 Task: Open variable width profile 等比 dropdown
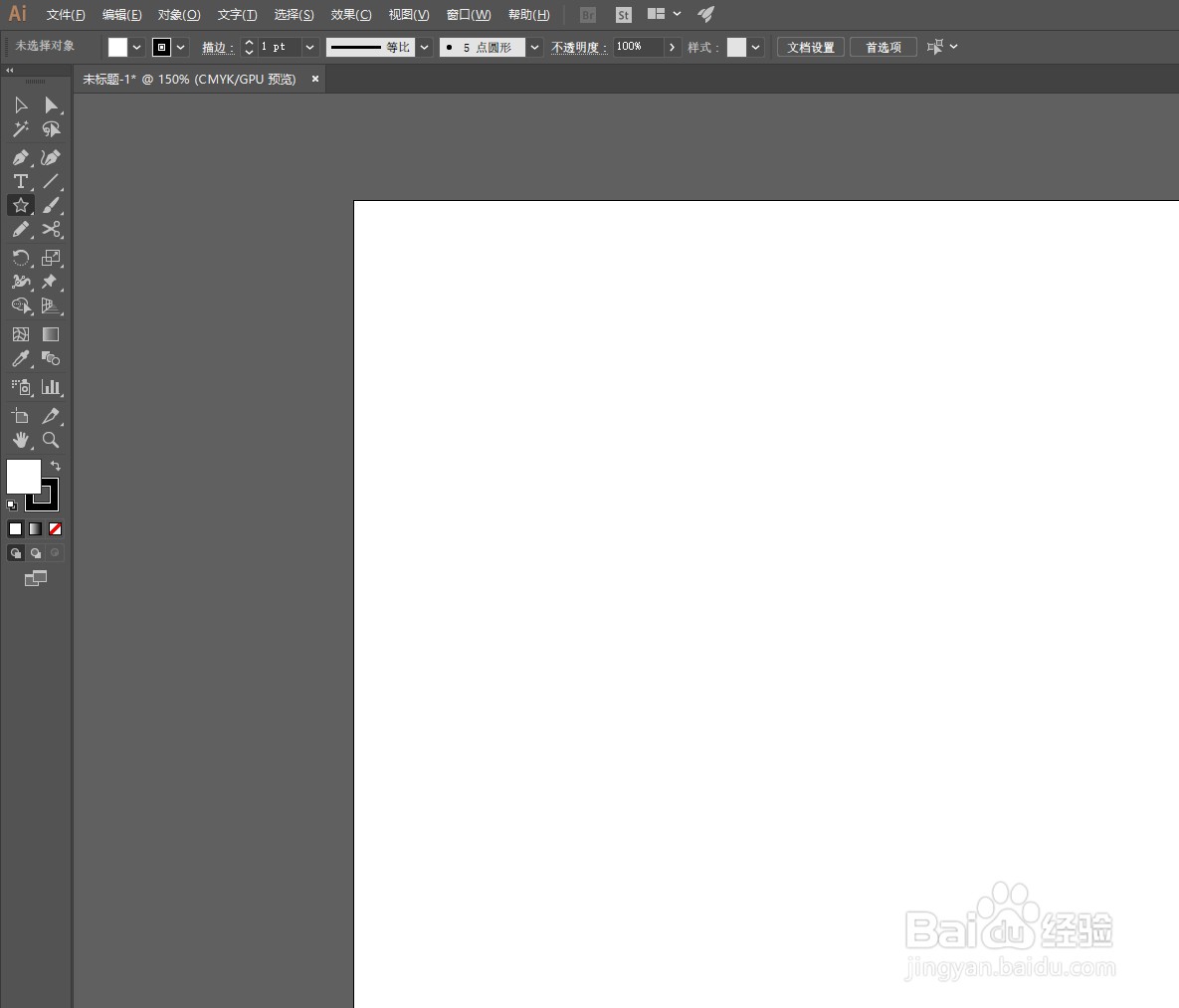coord(425,48)
